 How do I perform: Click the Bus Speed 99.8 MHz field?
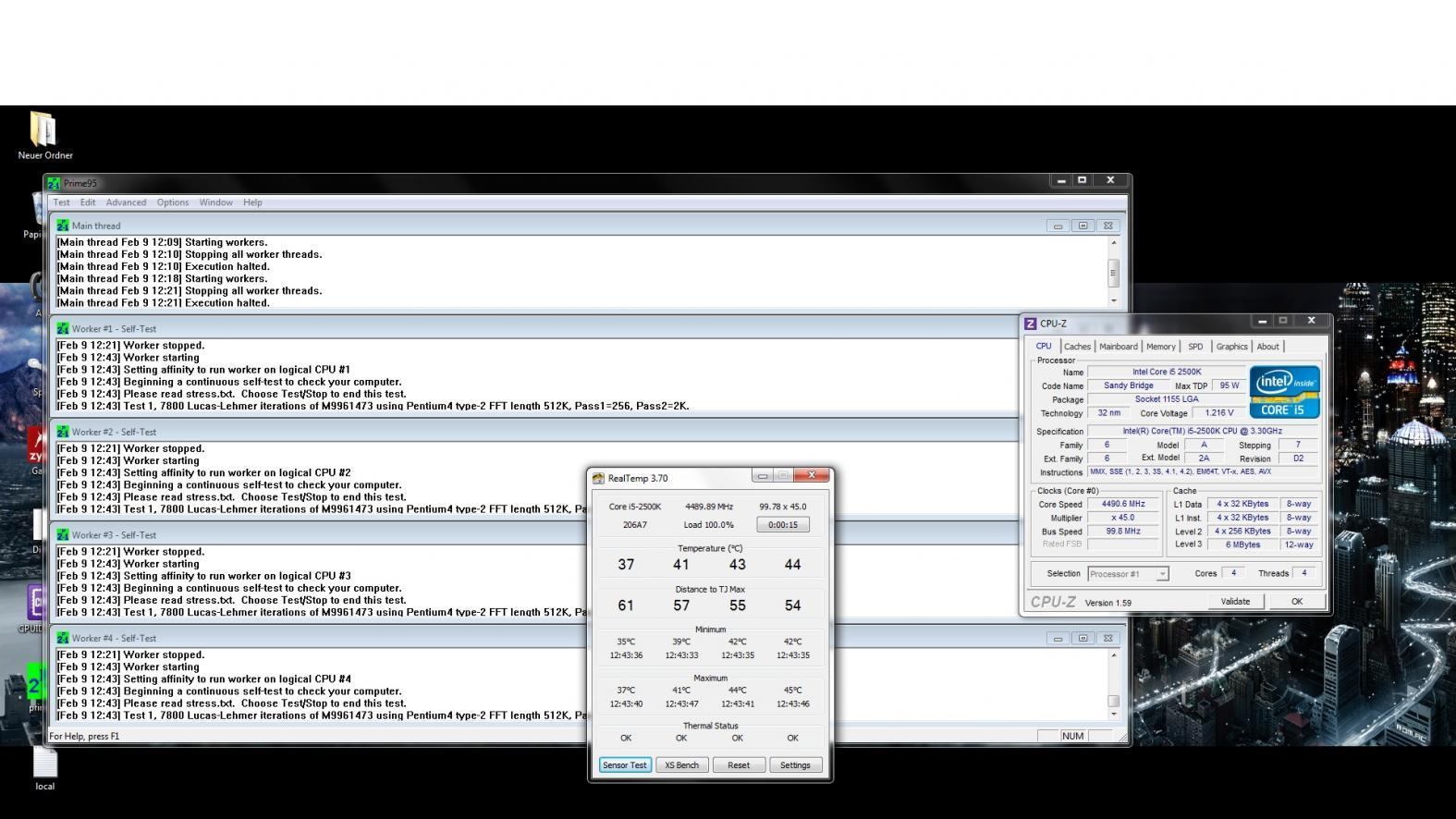pos(1122,532)
